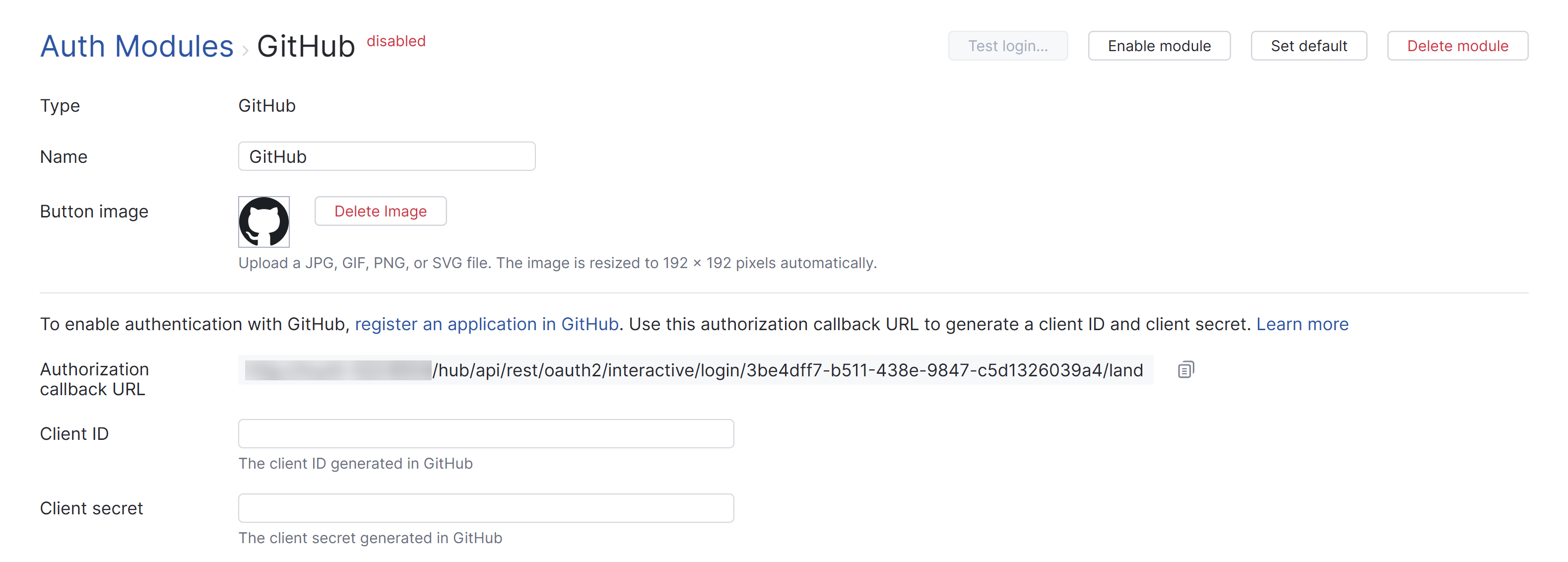
Task: Click the red disabled status label
Action: click(x=395, y=41)
